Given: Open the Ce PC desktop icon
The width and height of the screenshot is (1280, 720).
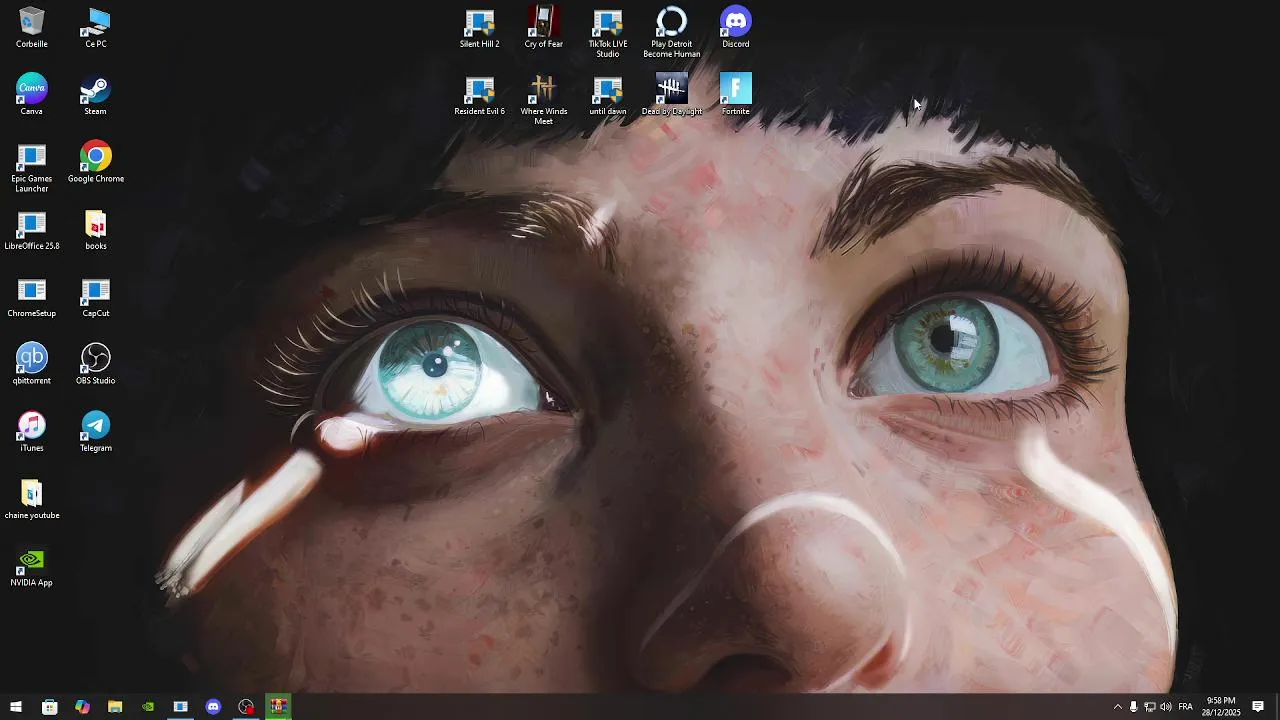Looking at the screenshot, I should [95, 28].
